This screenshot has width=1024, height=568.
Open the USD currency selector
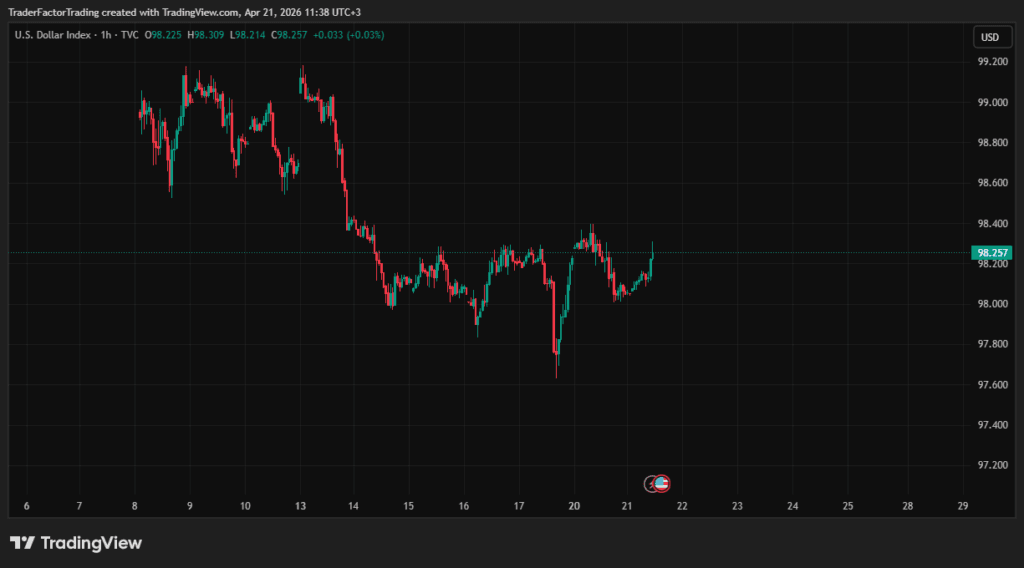989,37
